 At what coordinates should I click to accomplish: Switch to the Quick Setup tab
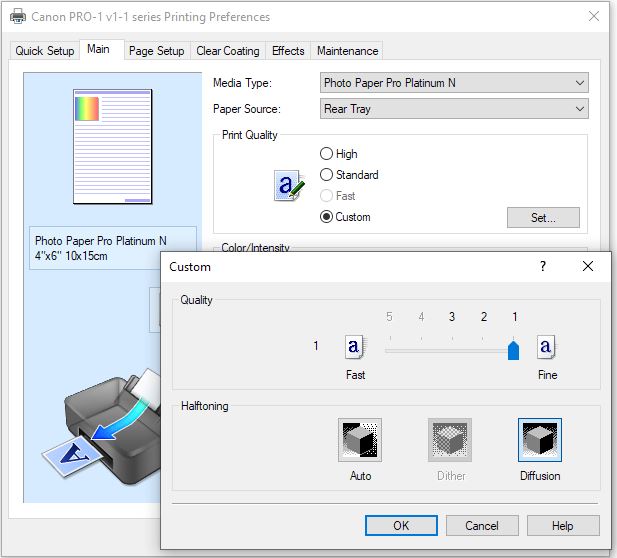click(44, 51)
